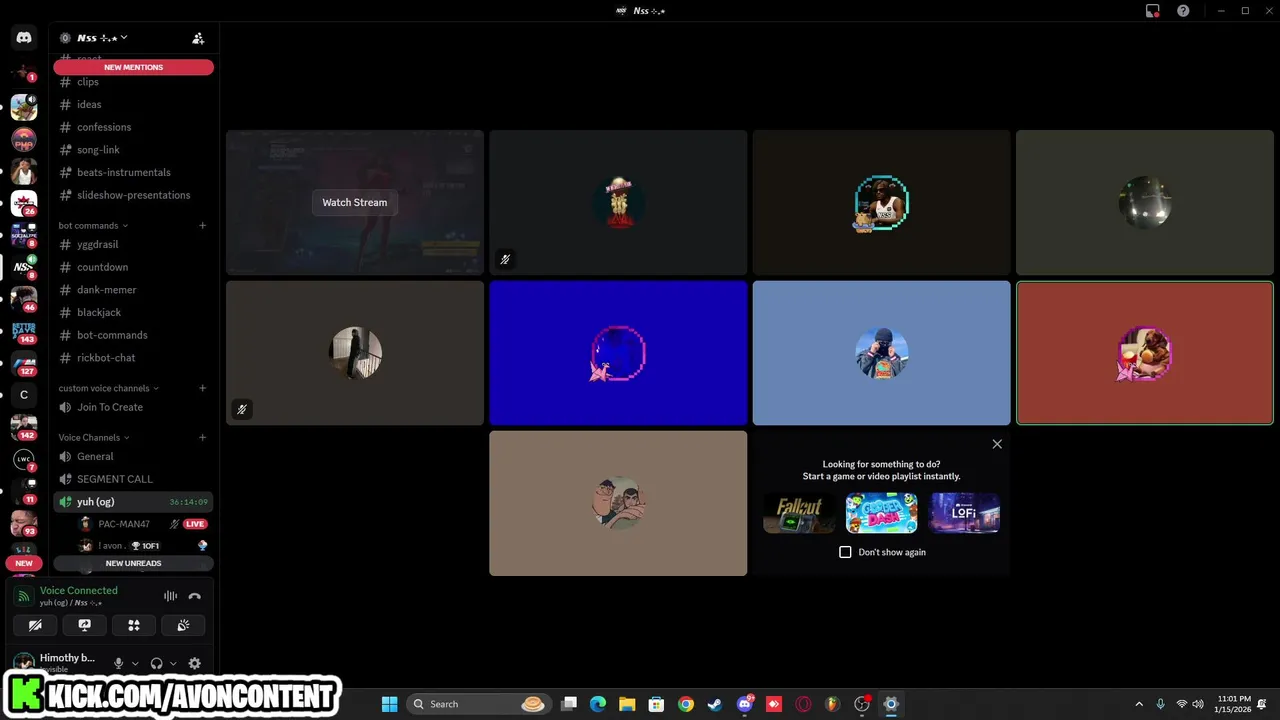Close the activity suggestion popup

(x=997, y=444)
